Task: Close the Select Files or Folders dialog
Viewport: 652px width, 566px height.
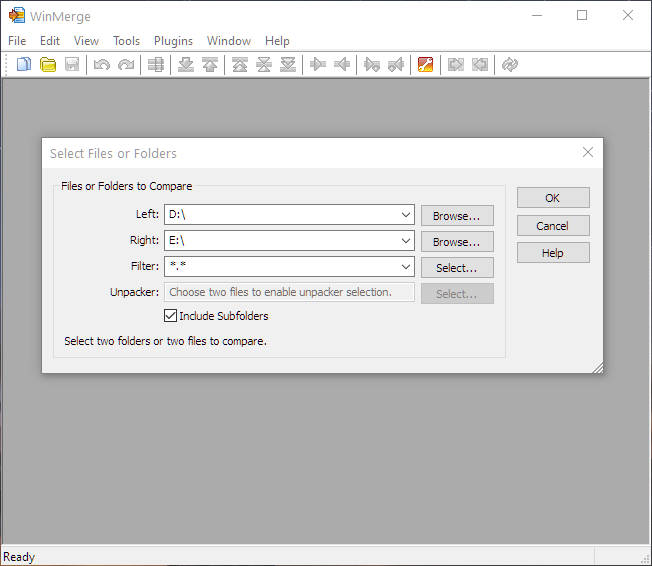Action: (x=588, y=152)
